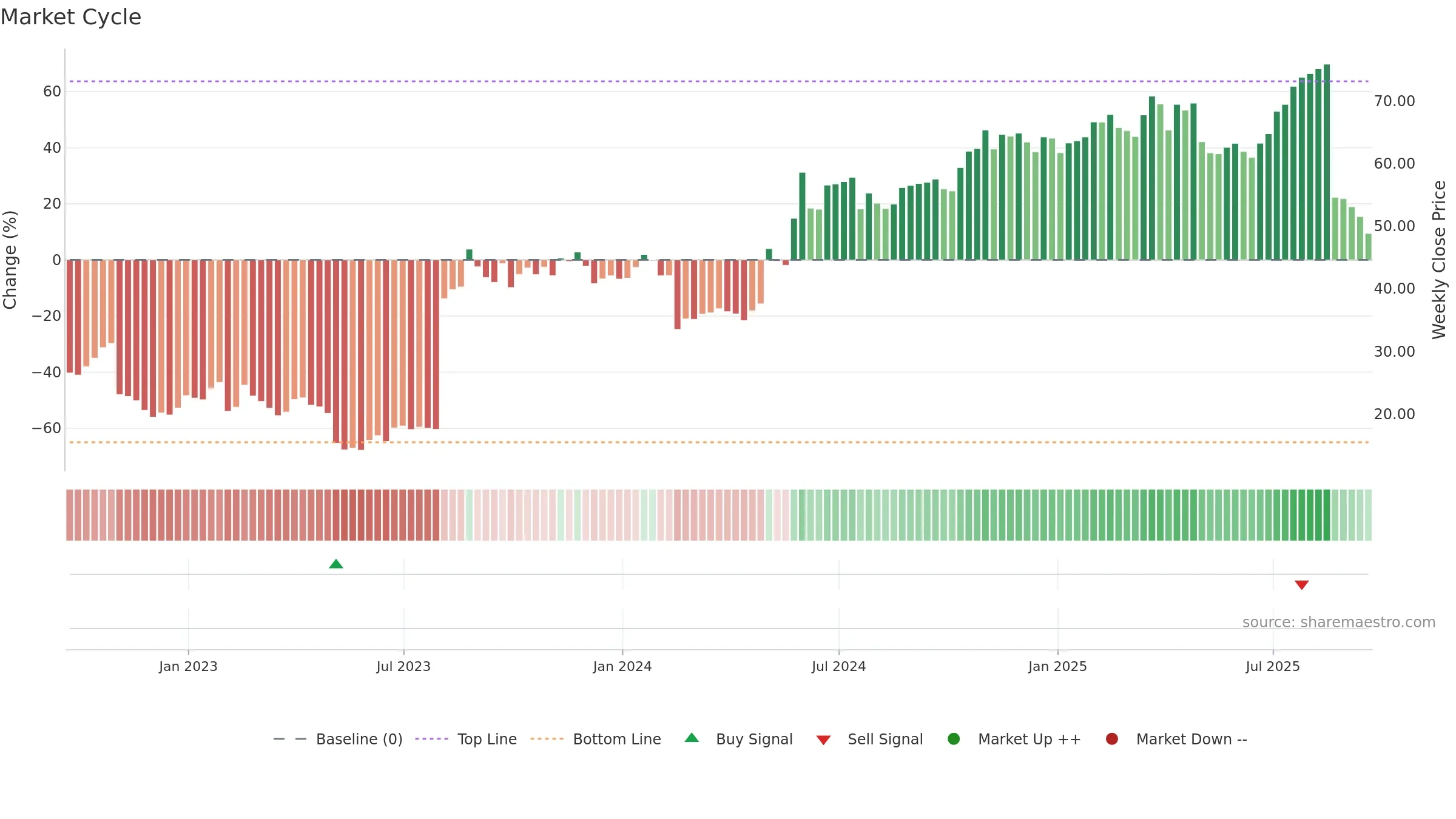Image resolution: width=1456 pixels, height=819 pixels.
Task: Click the purple dotted Top Line on the chart
Action: click(x=719, y=81)
